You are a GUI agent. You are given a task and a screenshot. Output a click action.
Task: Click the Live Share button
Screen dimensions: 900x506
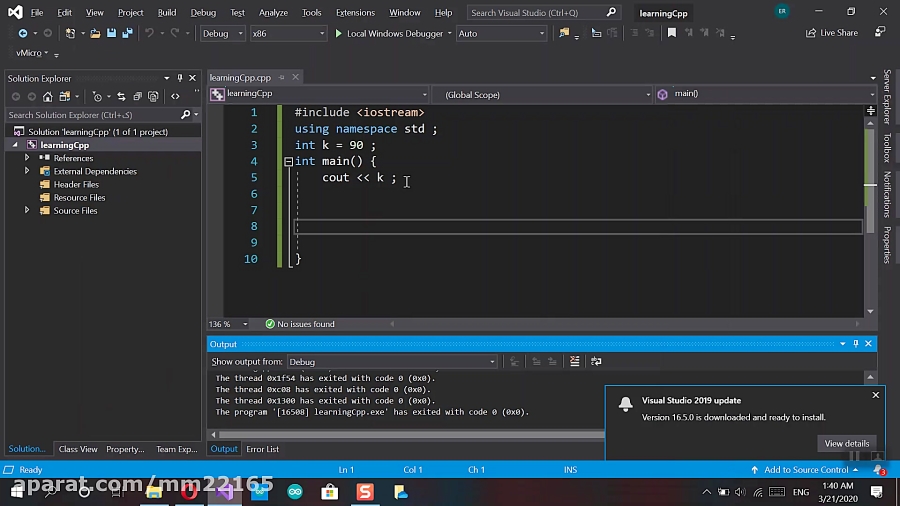832,33
